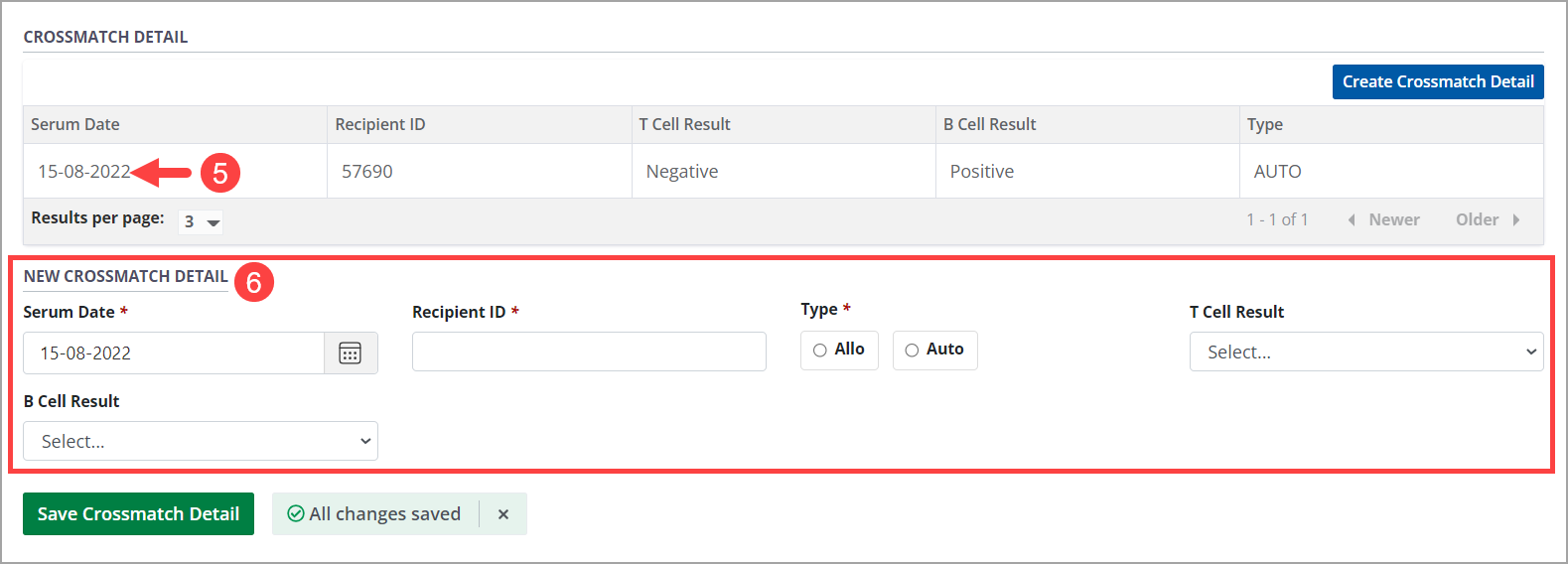Screen dimensions: 1568x564
Task: Click Create Crossmatch Detail button
Action: coord(1437,82)
